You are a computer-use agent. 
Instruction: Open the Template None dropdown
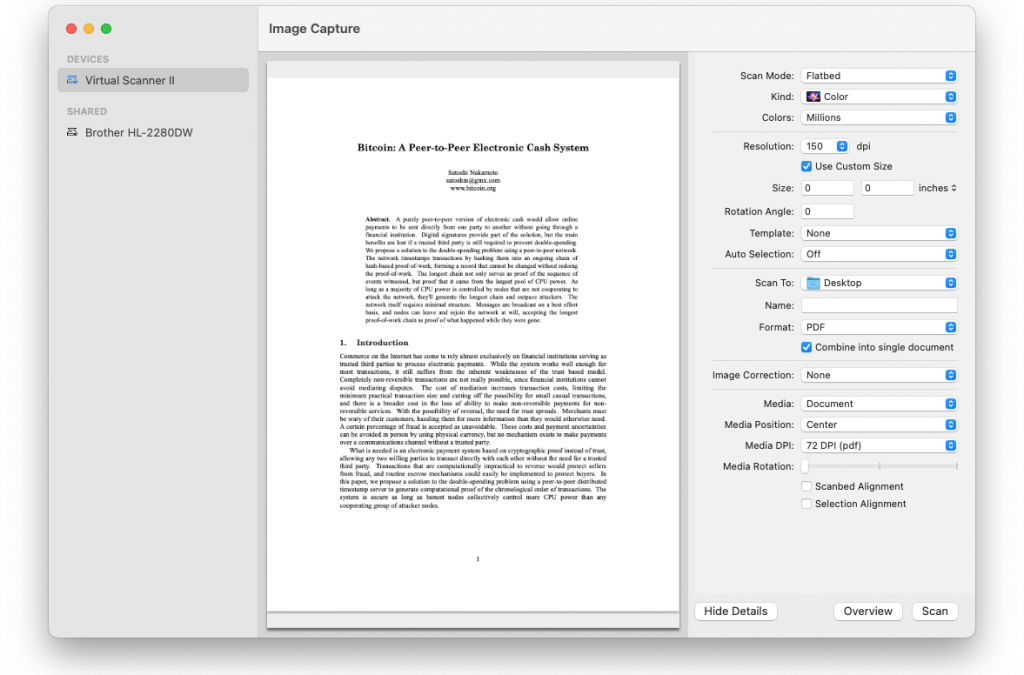pyautogui.click(x=879, y=233)
